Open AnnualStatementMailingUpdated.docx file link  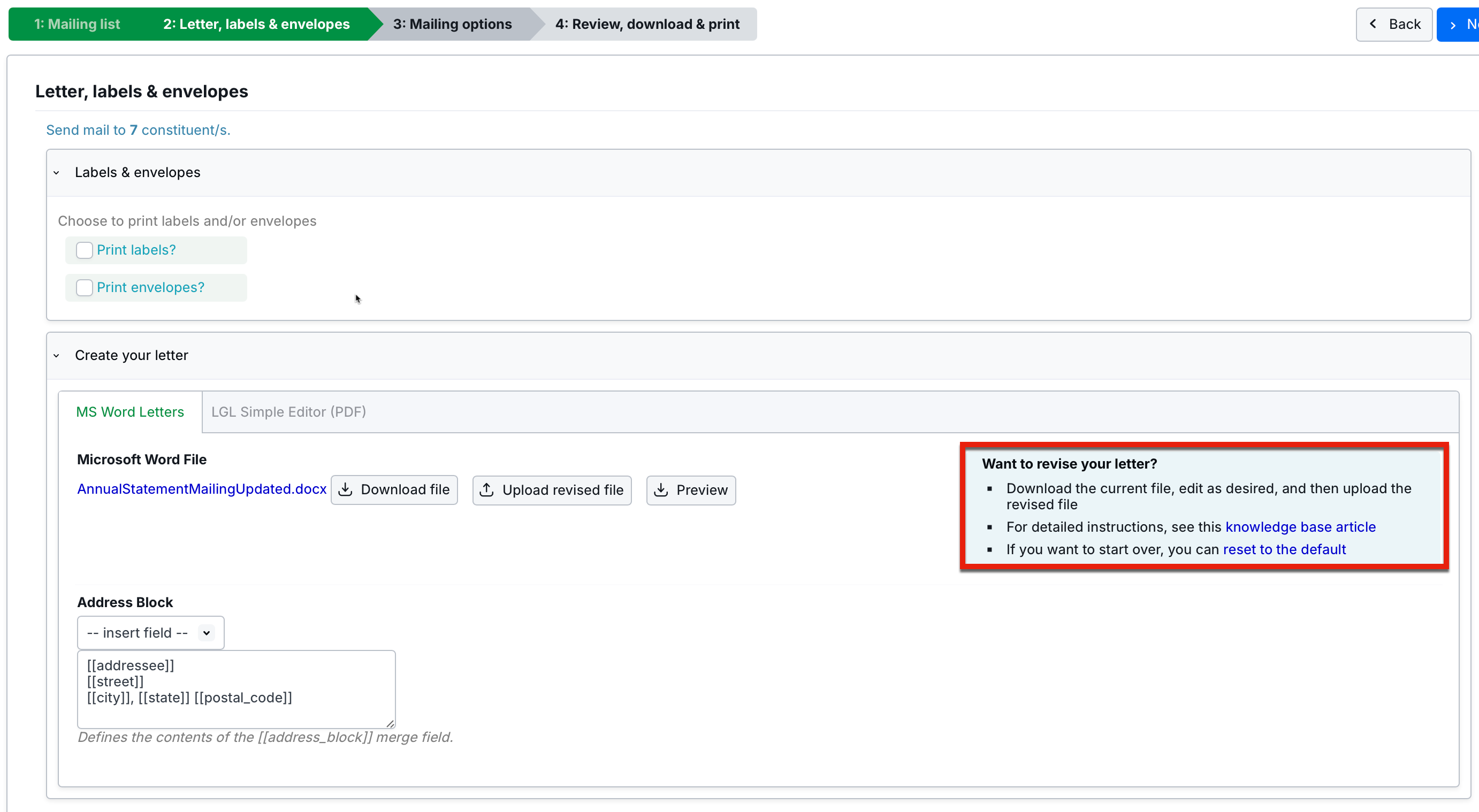(202, 489)
